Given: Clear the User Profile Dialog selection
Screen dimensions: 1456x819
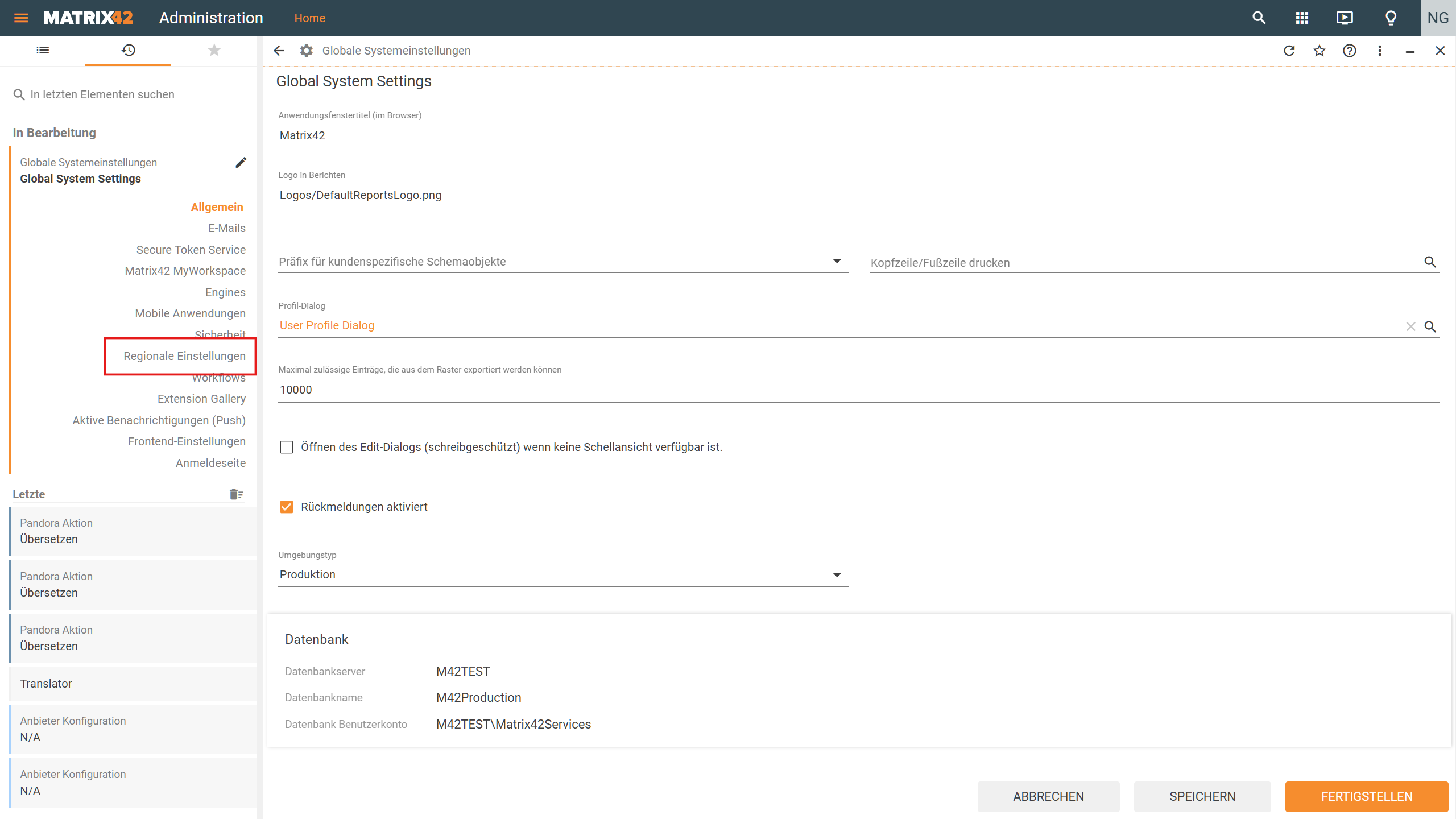Looking at the screenshot, I should click(1410, 326).
